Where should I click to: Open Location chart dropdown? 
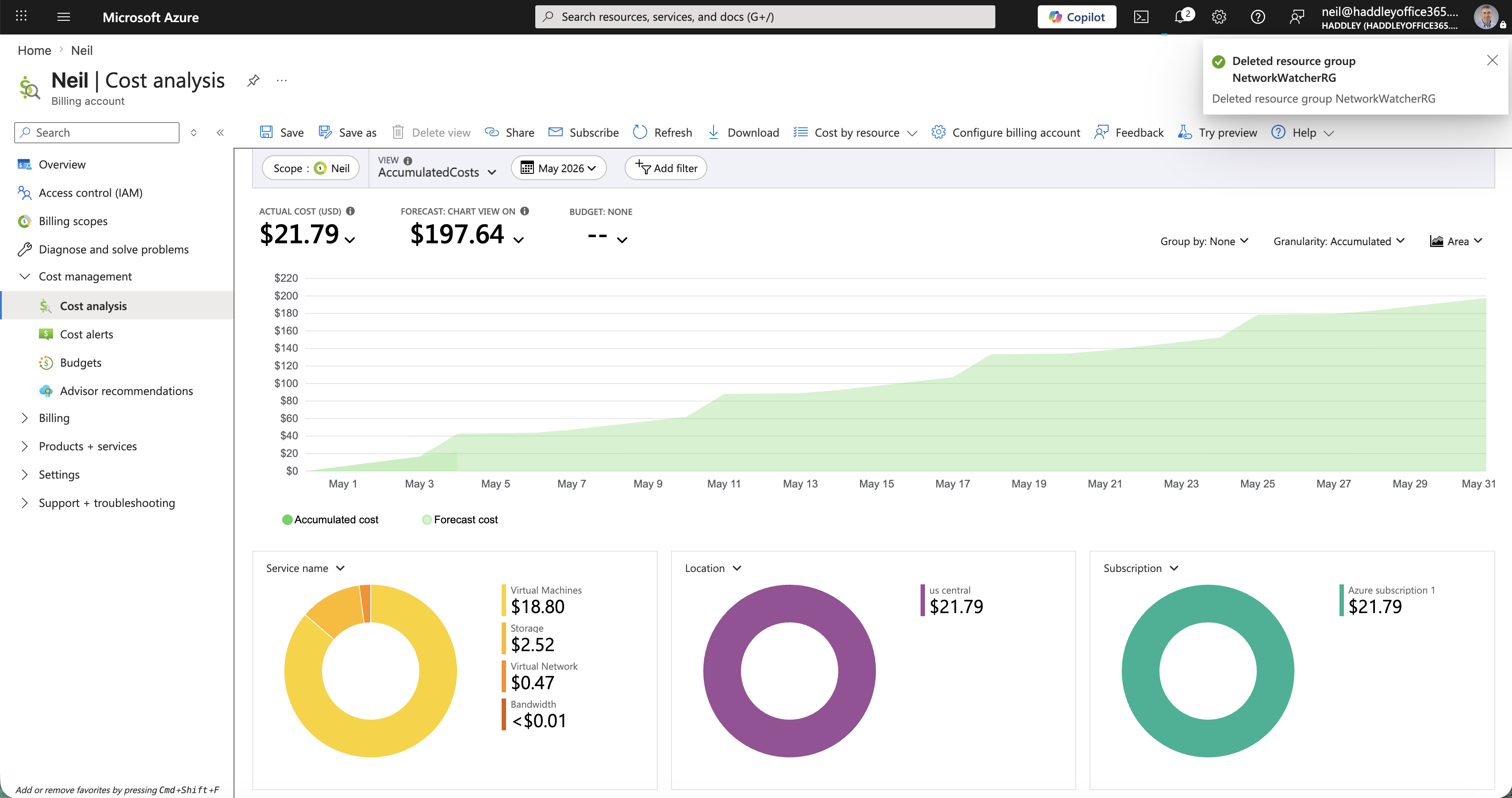pos(713,568)
